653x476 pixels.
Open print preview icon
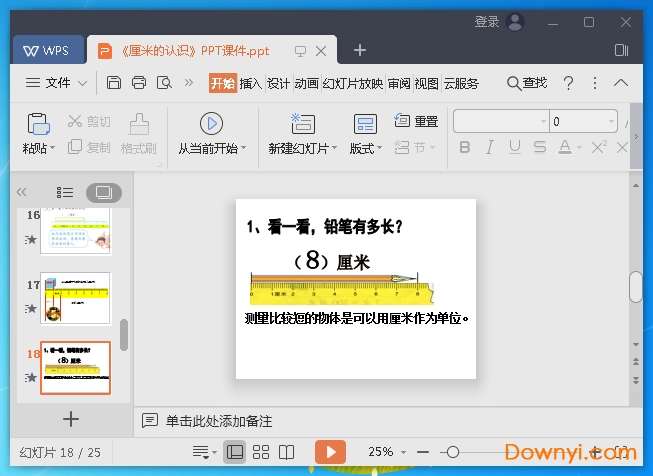click(164, 83)
